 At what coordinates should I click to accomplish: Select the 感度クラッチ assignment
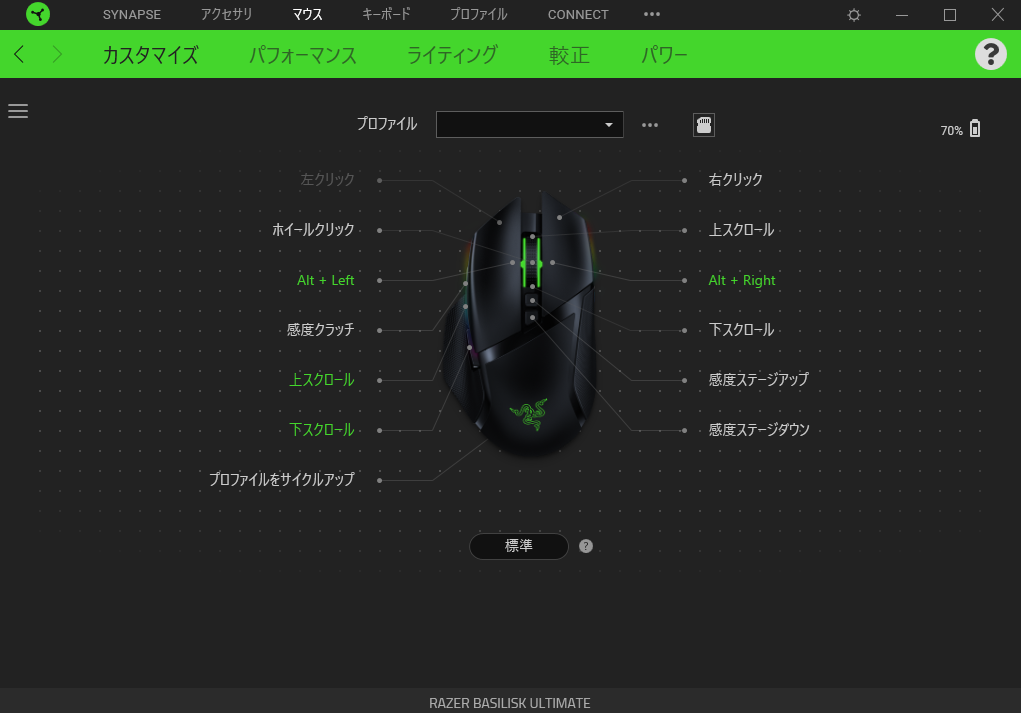pos(320,330)
